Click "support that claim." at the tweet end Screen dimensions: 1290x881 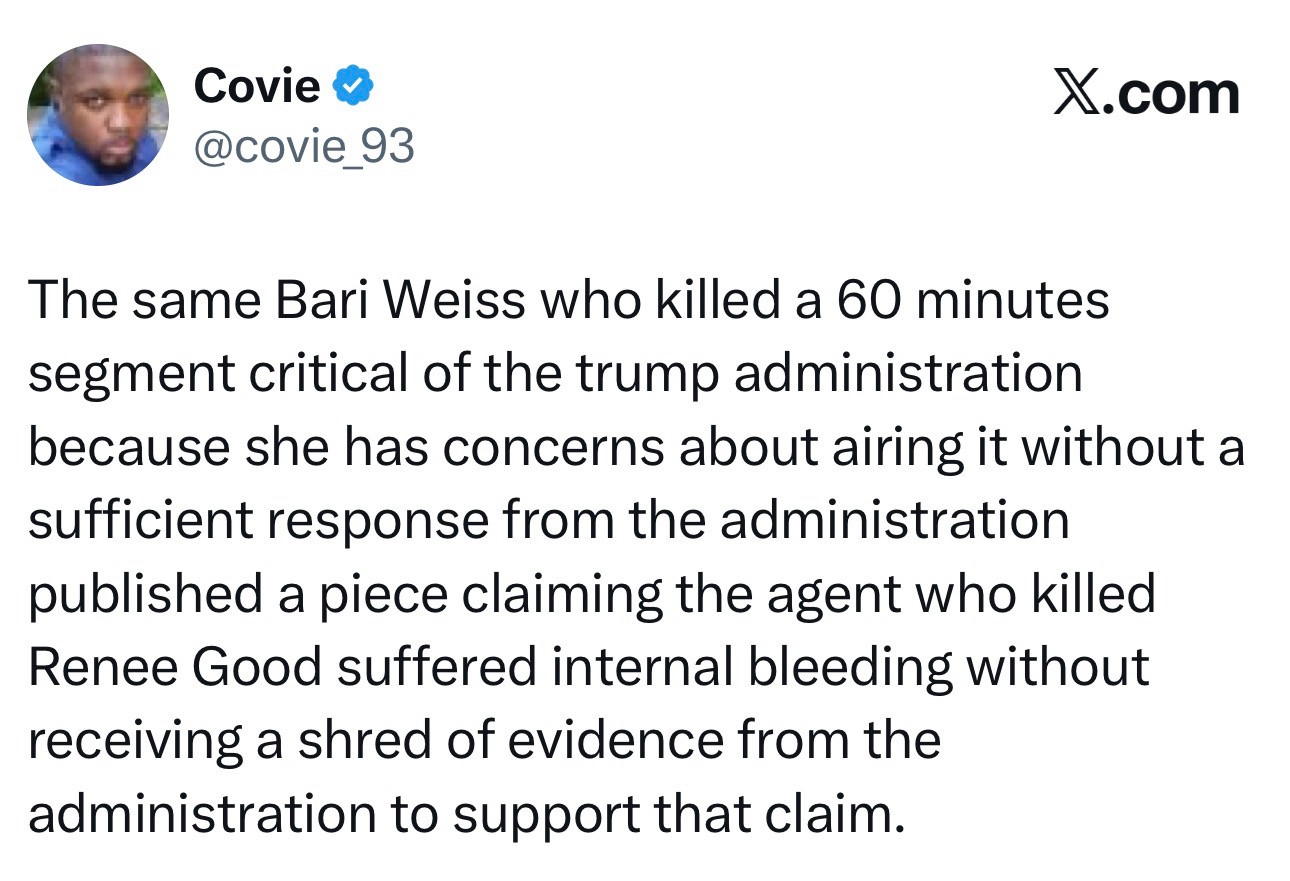[x=675, y=816]
